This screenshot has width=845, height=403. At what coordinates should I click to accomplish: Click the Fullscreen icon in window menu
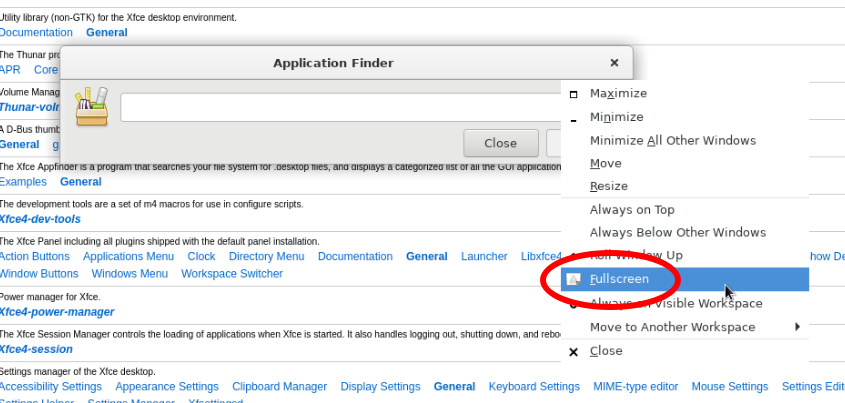pyautogui.click(x=573, y=280)
